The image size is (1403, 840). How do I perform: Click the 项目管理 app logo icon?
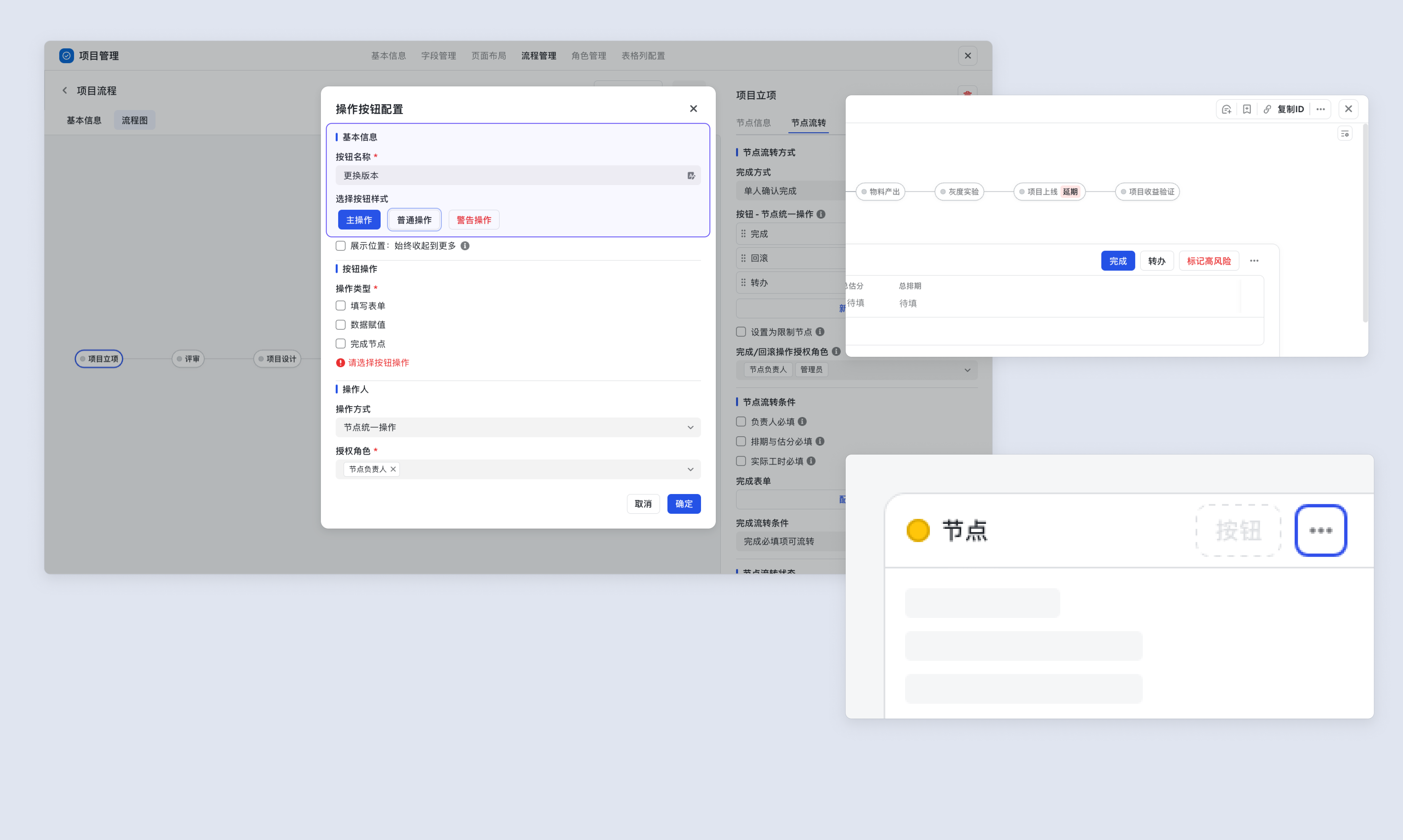click(66, 56)
